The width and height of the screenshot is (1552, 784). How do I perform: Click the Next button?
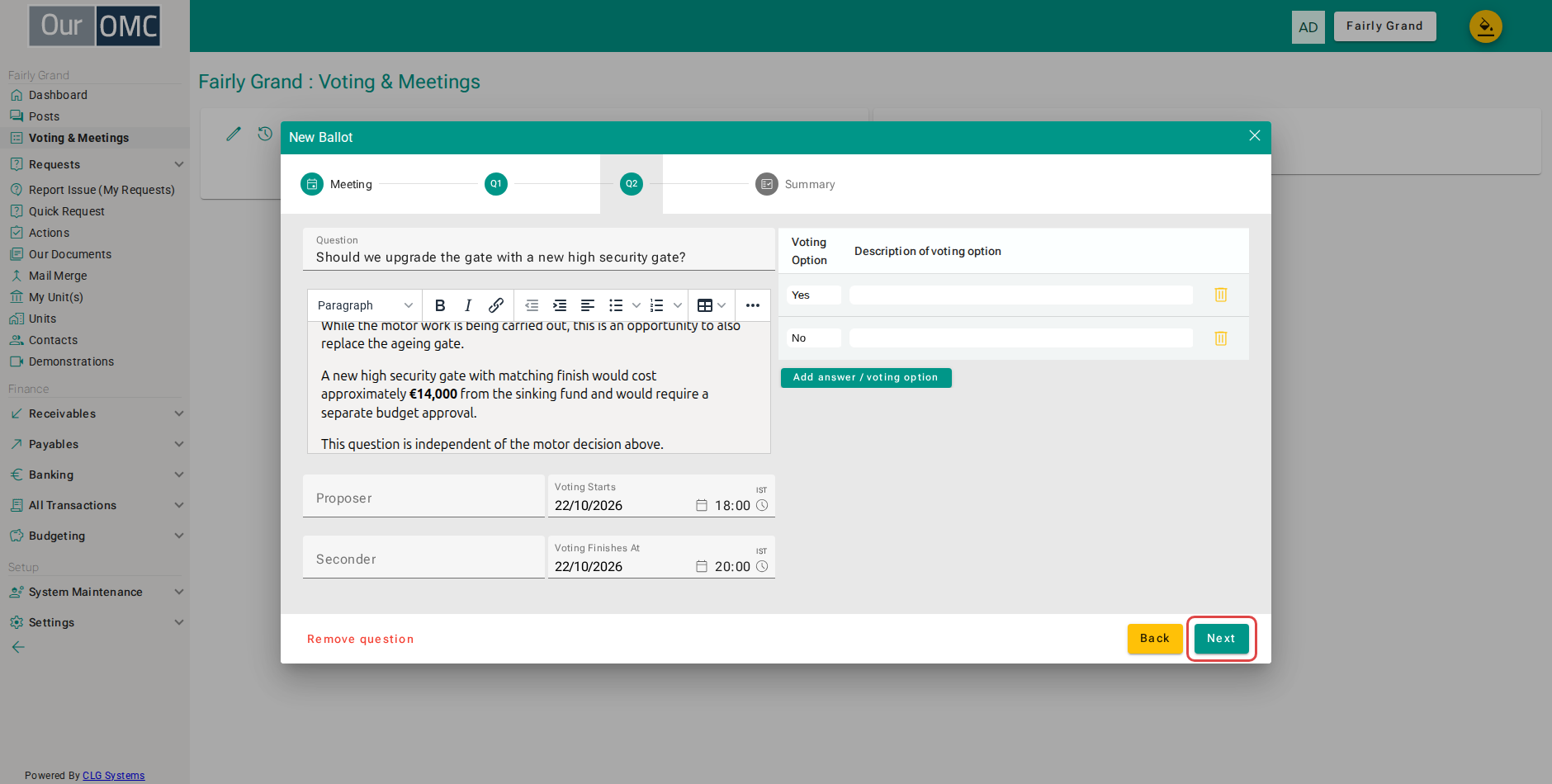[1221, 639]
